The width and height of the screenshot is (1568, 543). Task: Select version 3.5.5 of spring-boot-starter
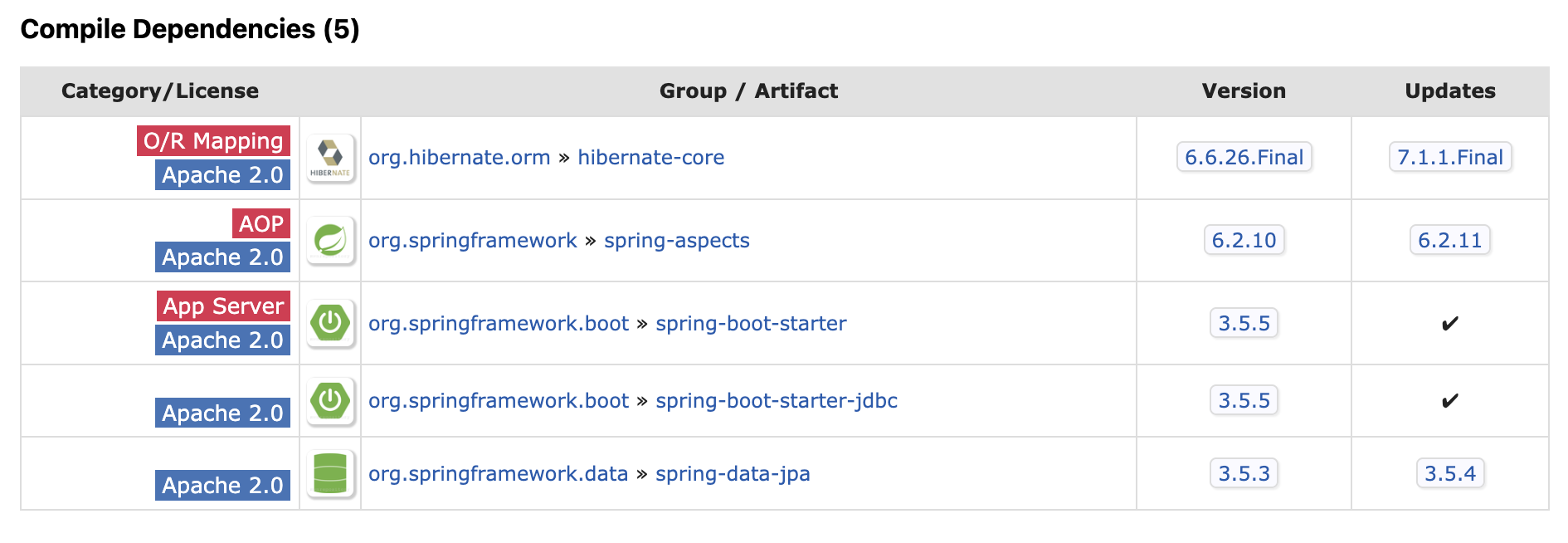1244,323
